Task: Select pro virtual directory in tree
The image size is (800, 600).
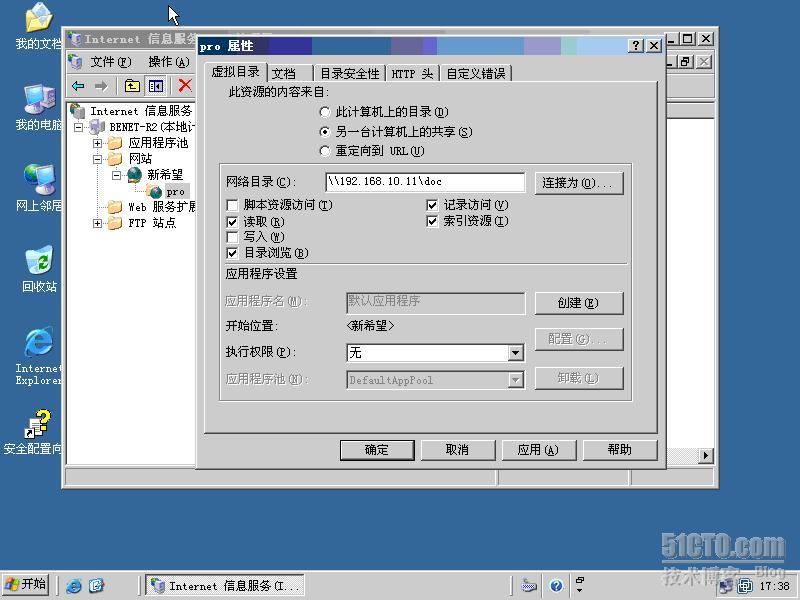Action: click(x=175, y=192)
